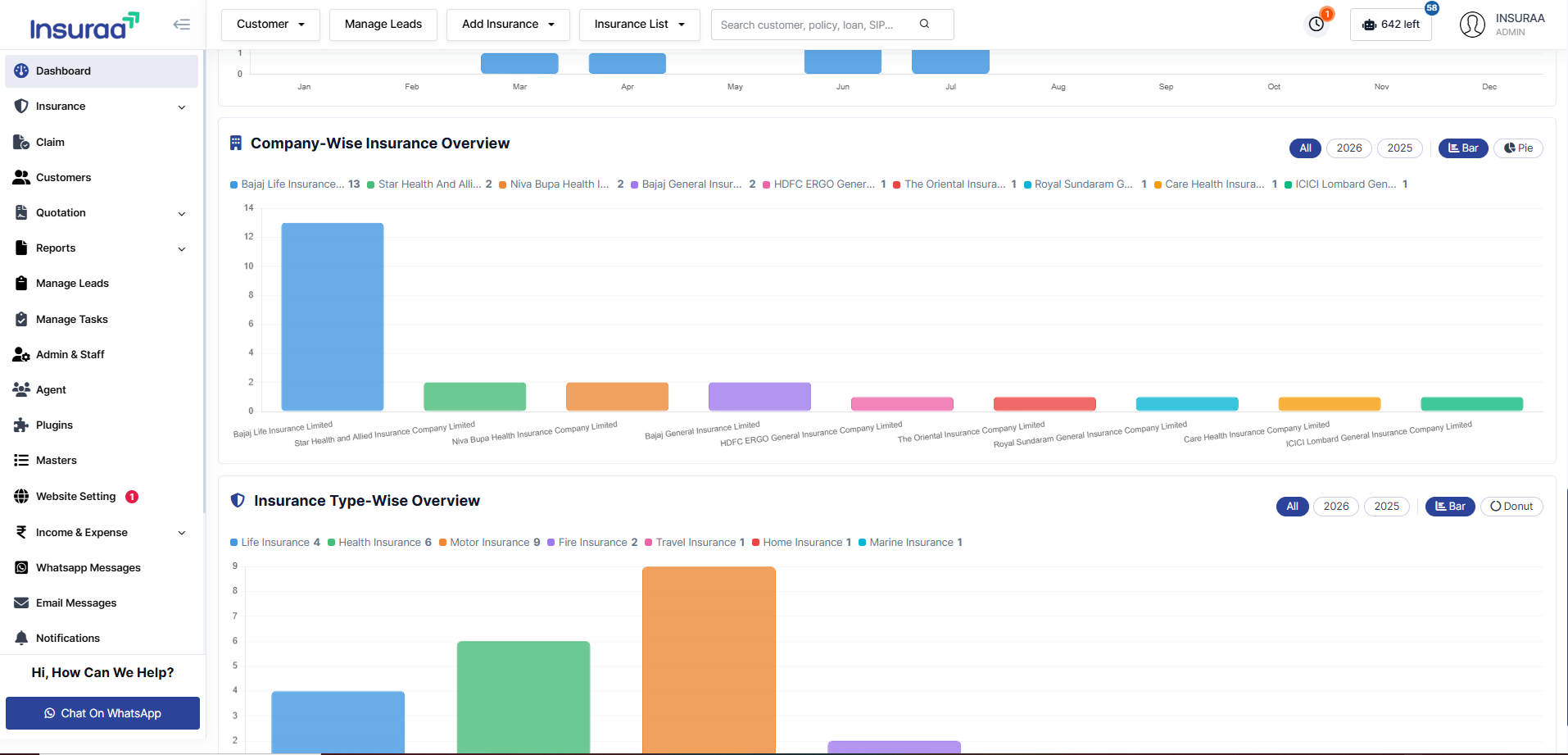The height and width of the screenshot is (755, 1568).
Task: Click the Notifications bell icon
Action: [x=21, y=638]
